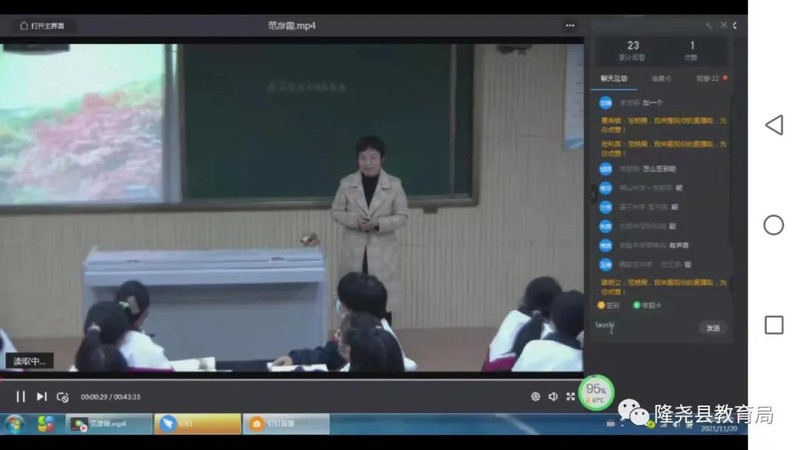800x450 pixels.
Task: Select the mp4 player taskbar item
Action: click(109, 424)
